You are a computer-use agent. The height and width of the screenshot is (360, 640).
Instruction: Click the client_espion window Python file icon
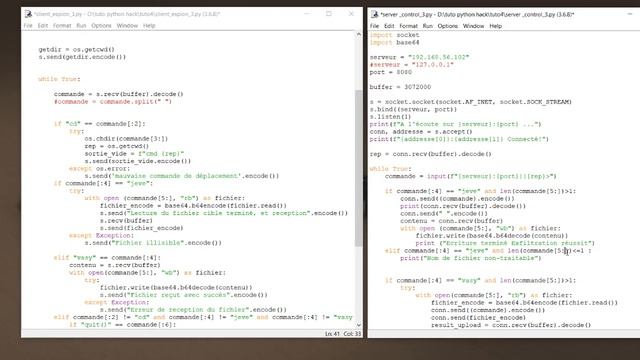pyautogui.click(x=28, y=14)
